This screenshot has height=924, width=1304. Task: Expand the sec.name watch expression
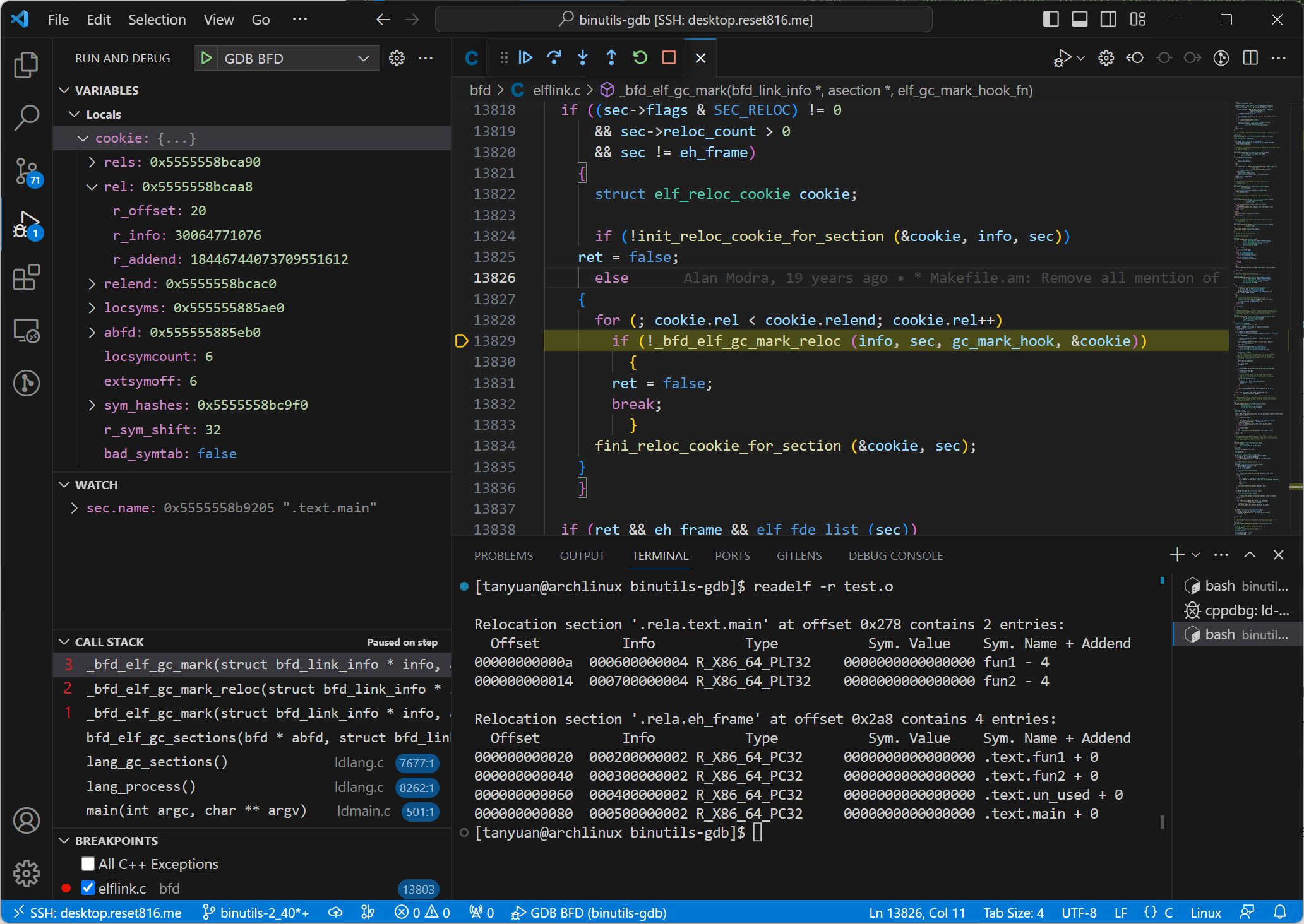pyautogui.click(x=75, y=508)
